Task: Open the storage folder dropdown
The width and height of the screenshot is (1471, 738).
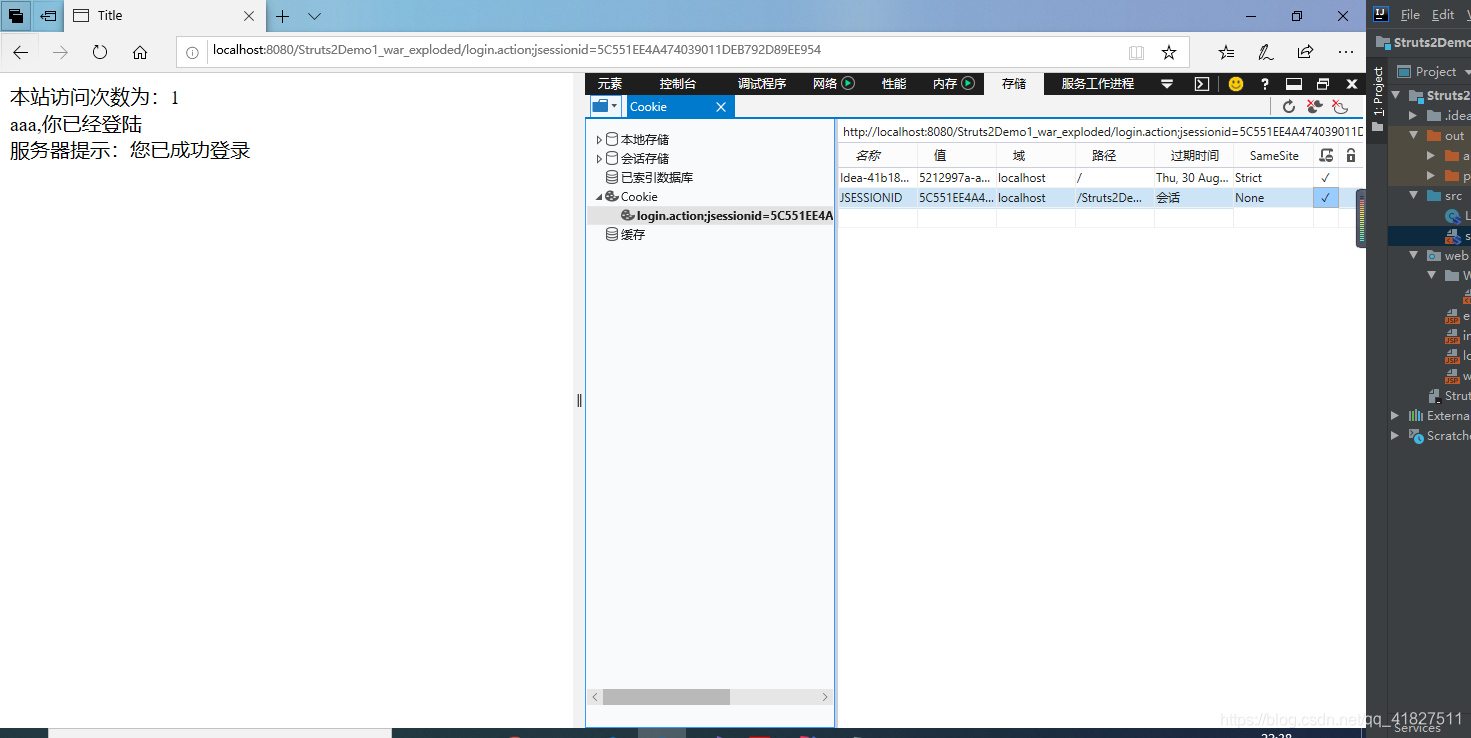Action: pos(606,106)
